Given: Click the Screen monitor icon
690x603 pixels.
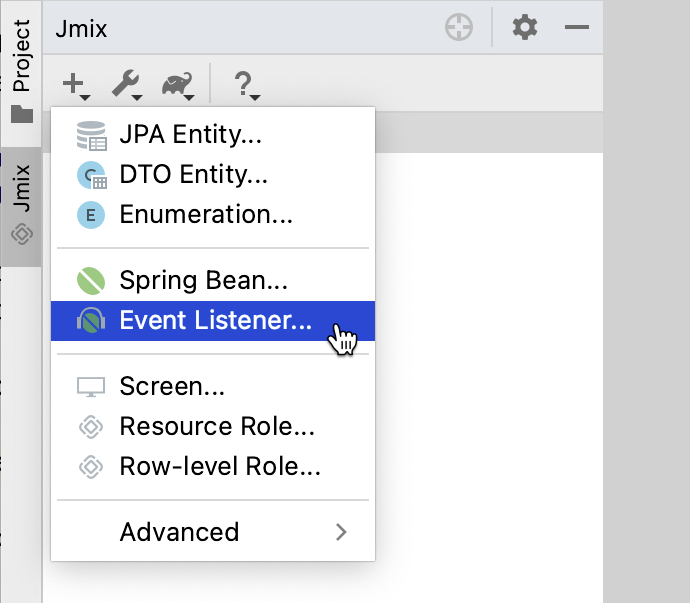Looking at the screenshot, I should pyautogui.click(x=91, y=387).
